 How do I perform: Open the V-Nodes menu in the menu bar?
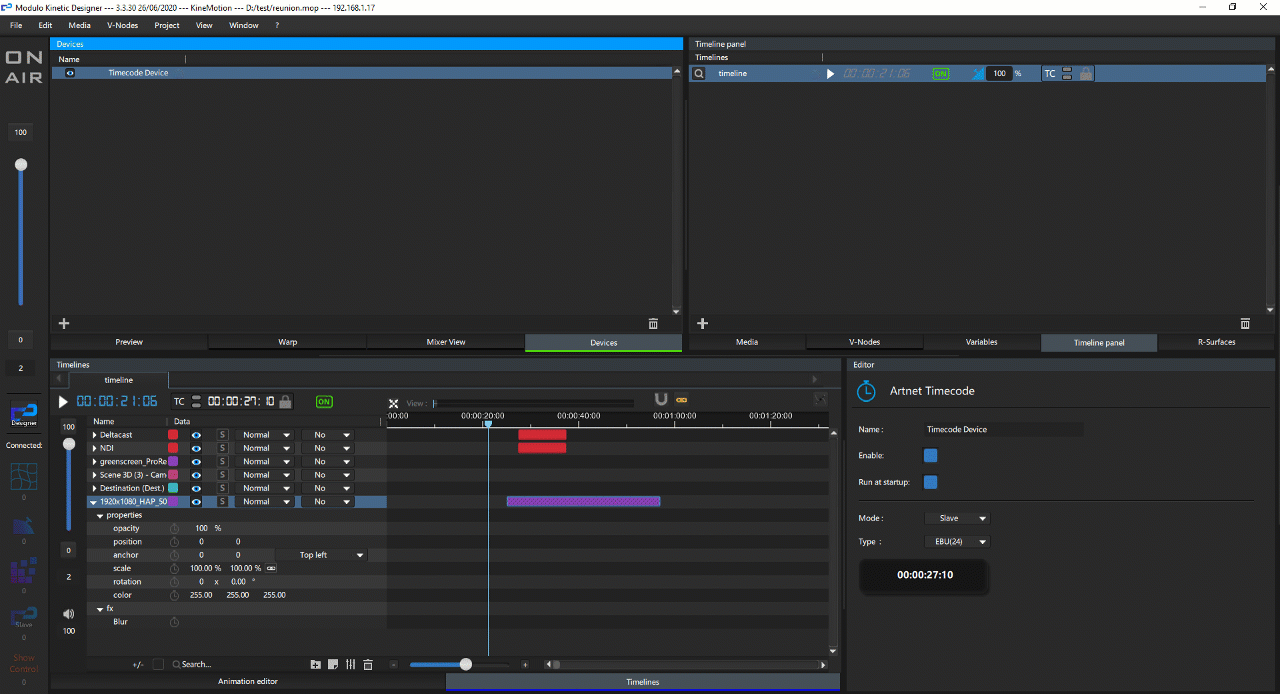tap(122, 25)
